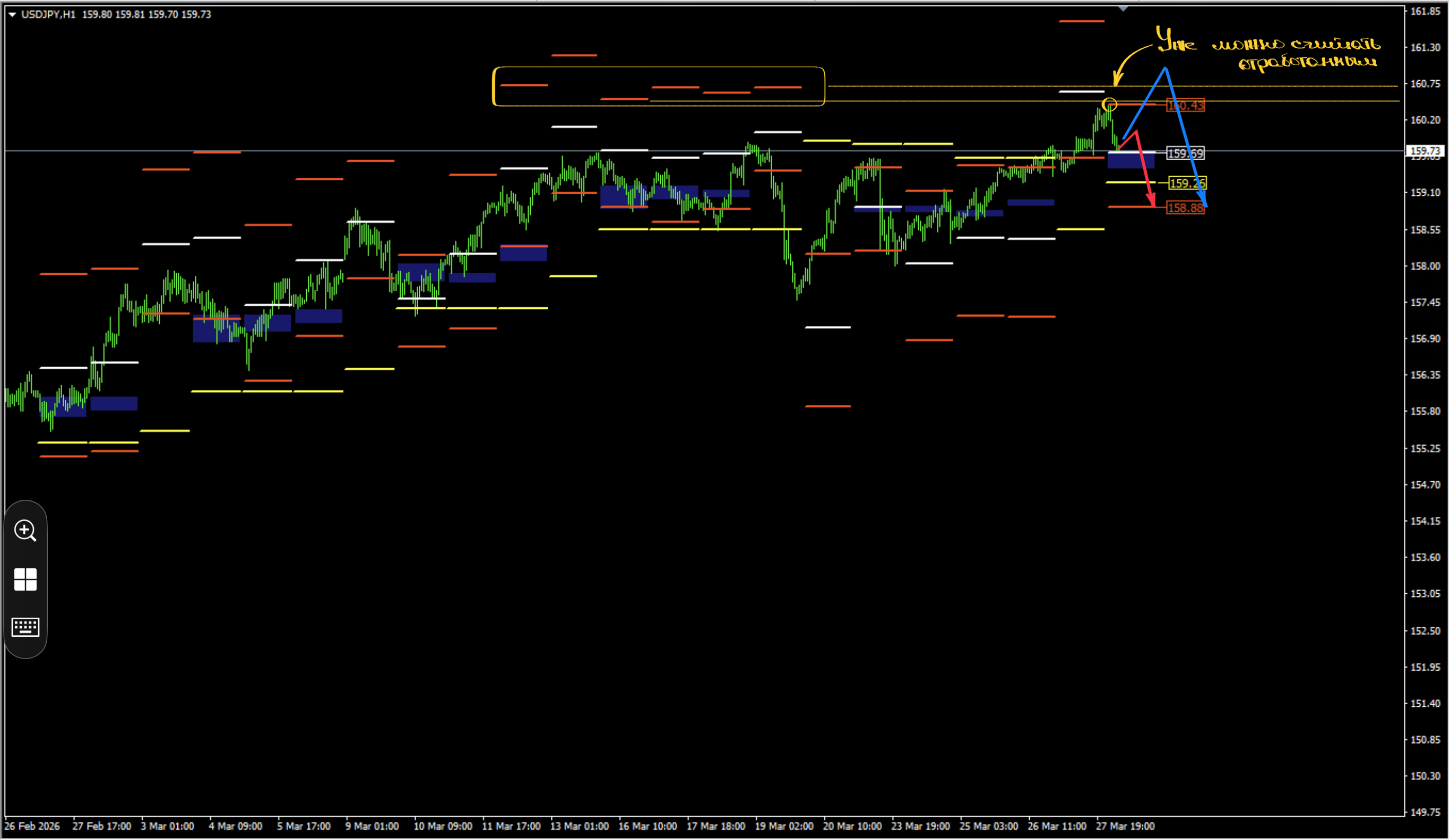Click the 161.85 price scale value

click(x=1424, y=11)
